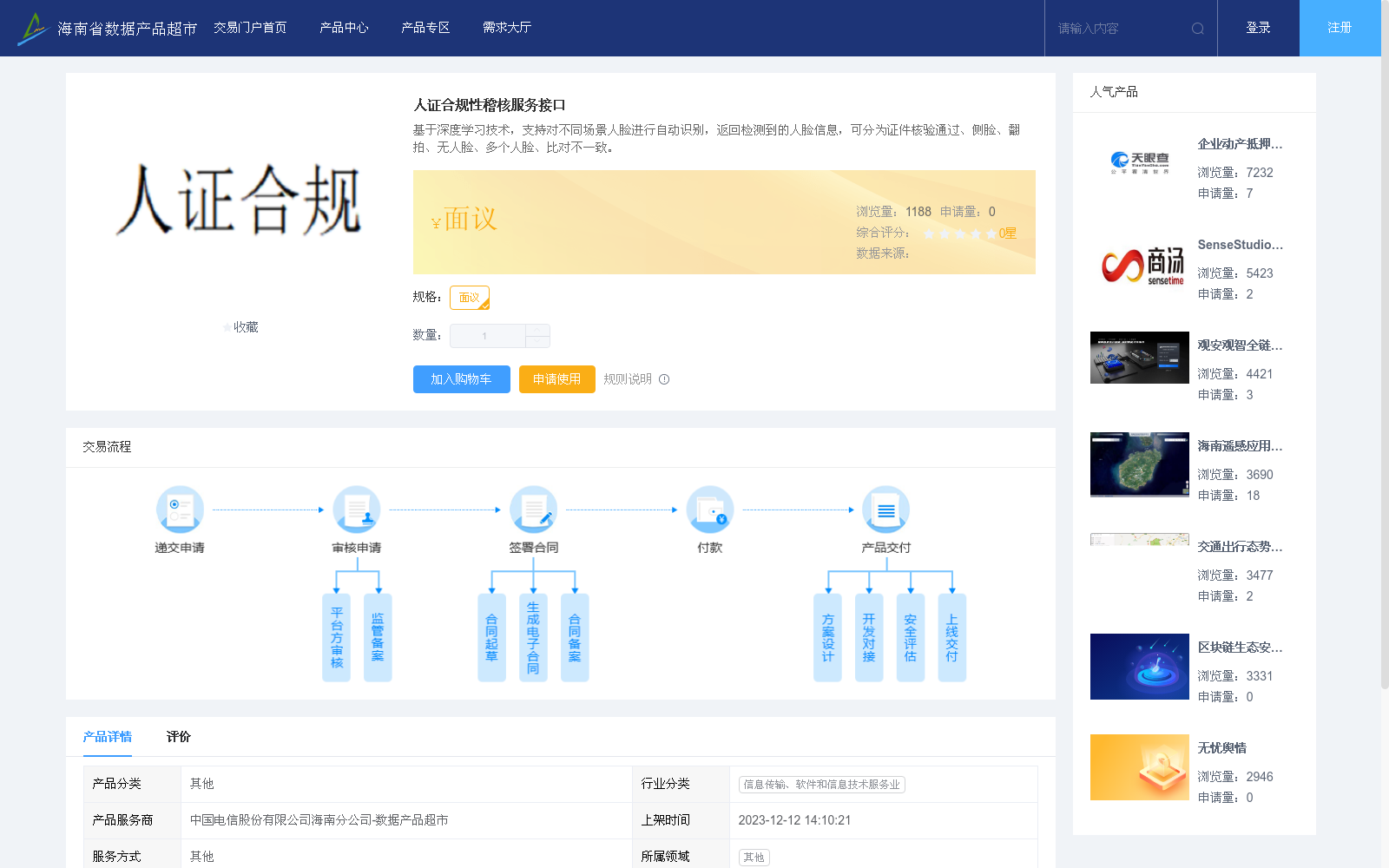The width and height of the screenshot is (1389, 868).
Task: Open the 天眼查 product thumbnail
Action: pyautogui.click(x=1140, y=163)
